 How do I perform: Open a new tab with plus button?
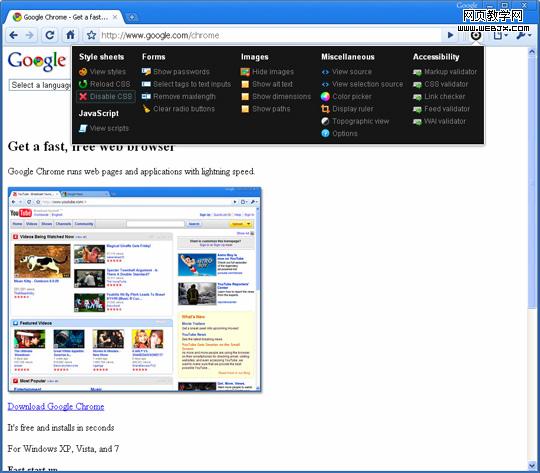(x=132, y=17)
